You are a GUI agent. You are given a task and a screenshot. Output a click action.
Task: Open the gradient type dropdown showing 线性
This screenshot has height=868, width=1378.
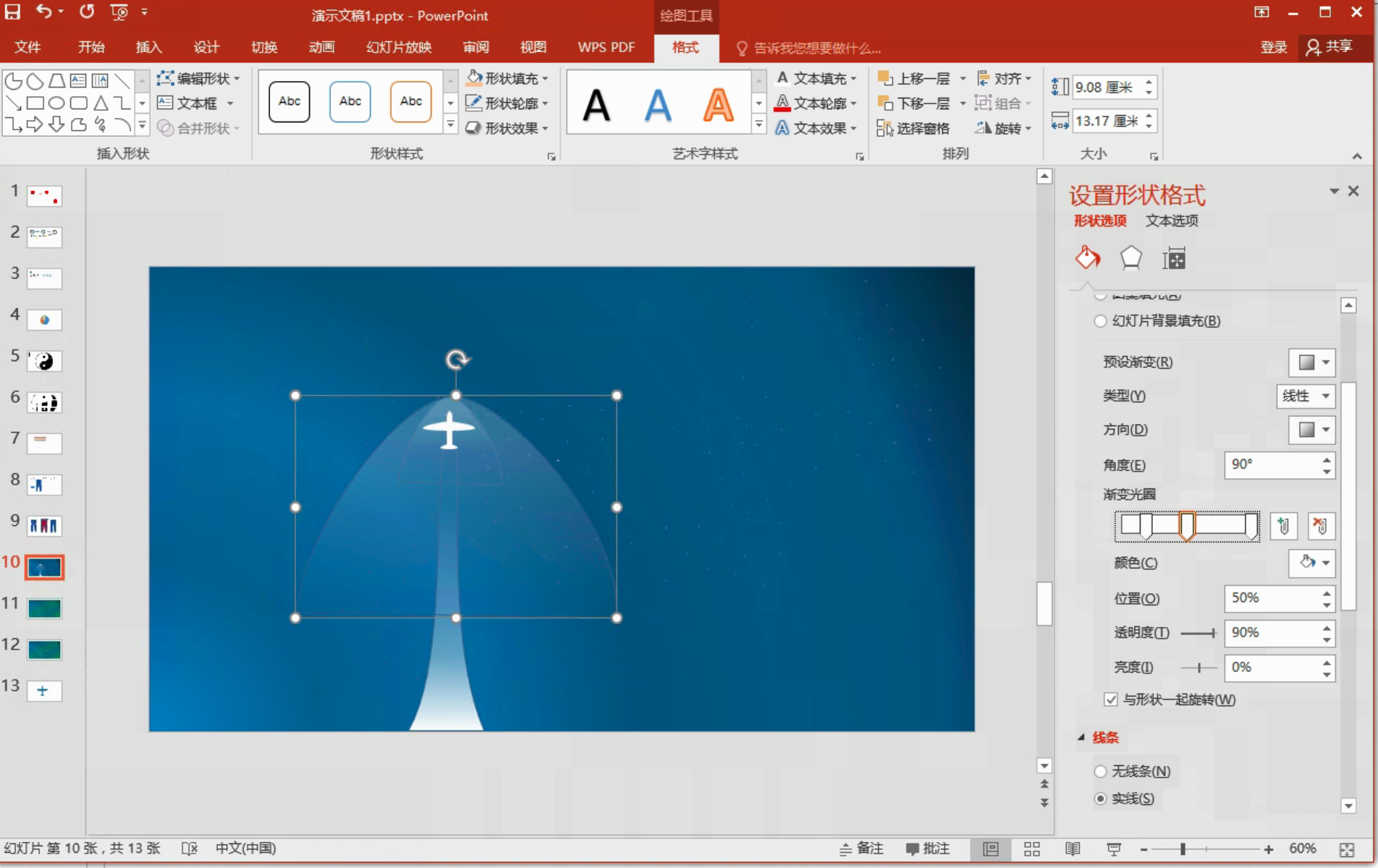(x=1306, y=396)
